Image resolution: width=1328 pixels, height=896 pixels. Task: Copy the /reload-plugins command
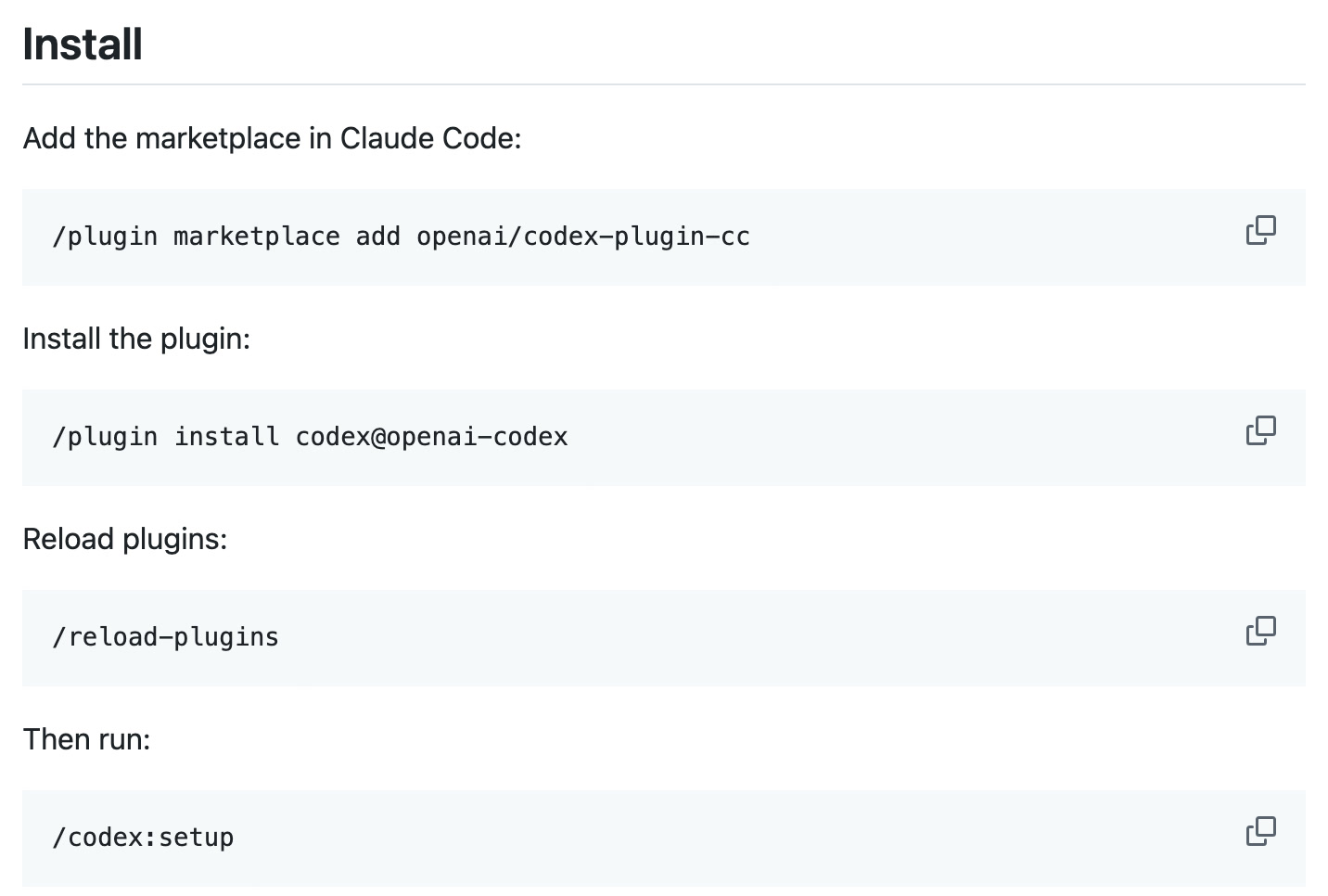[x=1260, y=631]
